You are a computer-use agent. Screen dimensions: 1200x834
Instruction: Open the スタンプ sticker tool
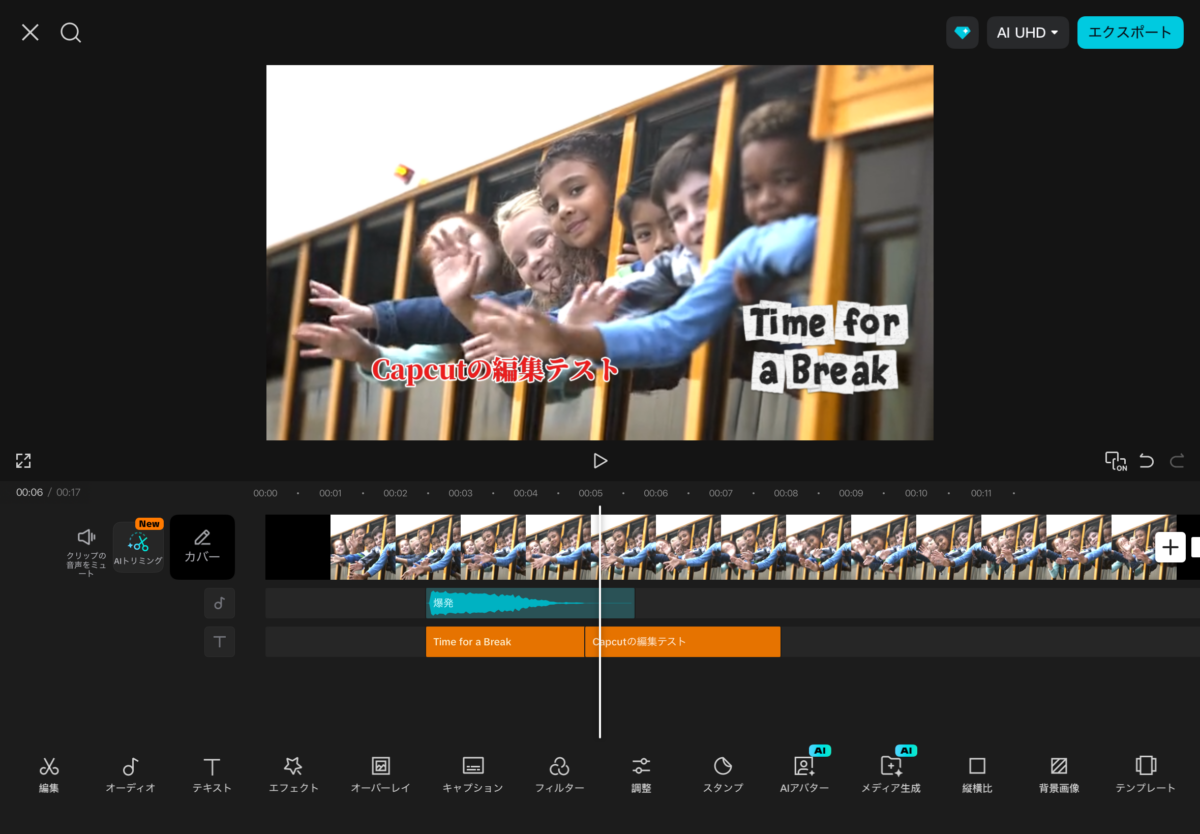[x=723, y=775]
